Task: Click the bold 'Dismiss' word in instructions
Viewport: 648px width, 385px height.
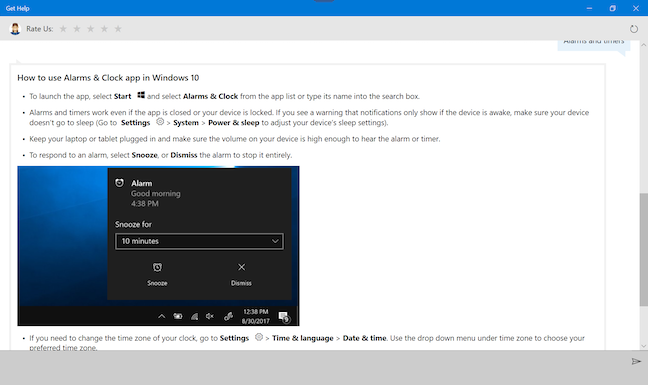Action: [184, 155]
